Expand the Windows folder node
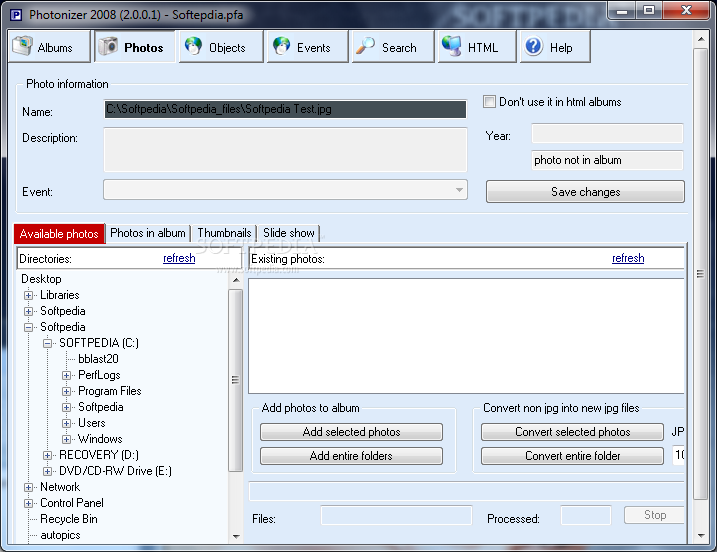The width and height of the screenshot is (717, 552). pos(66,439)
